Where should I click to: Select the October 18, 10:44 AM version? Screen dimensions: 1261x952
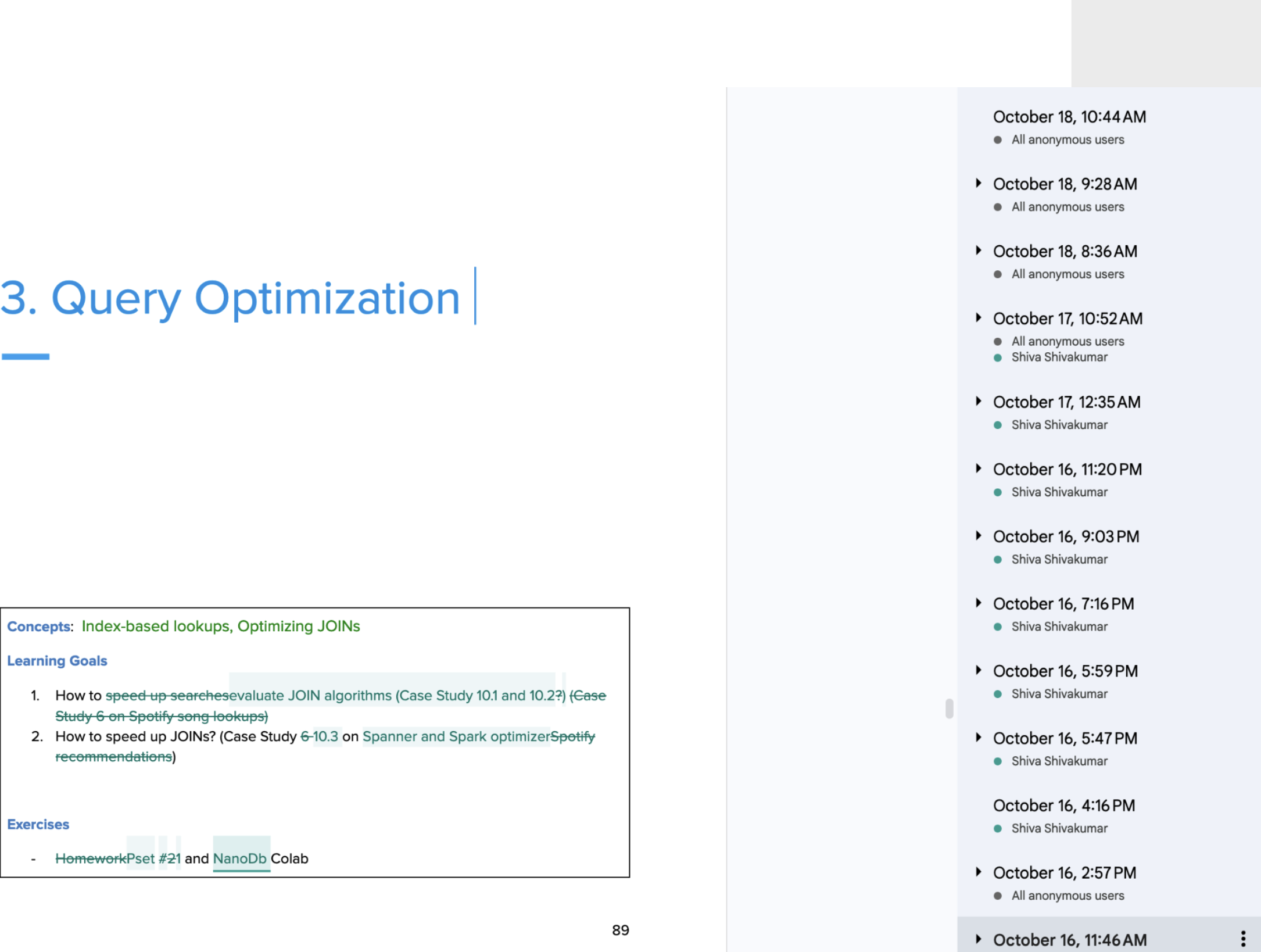coord(1069,117)
